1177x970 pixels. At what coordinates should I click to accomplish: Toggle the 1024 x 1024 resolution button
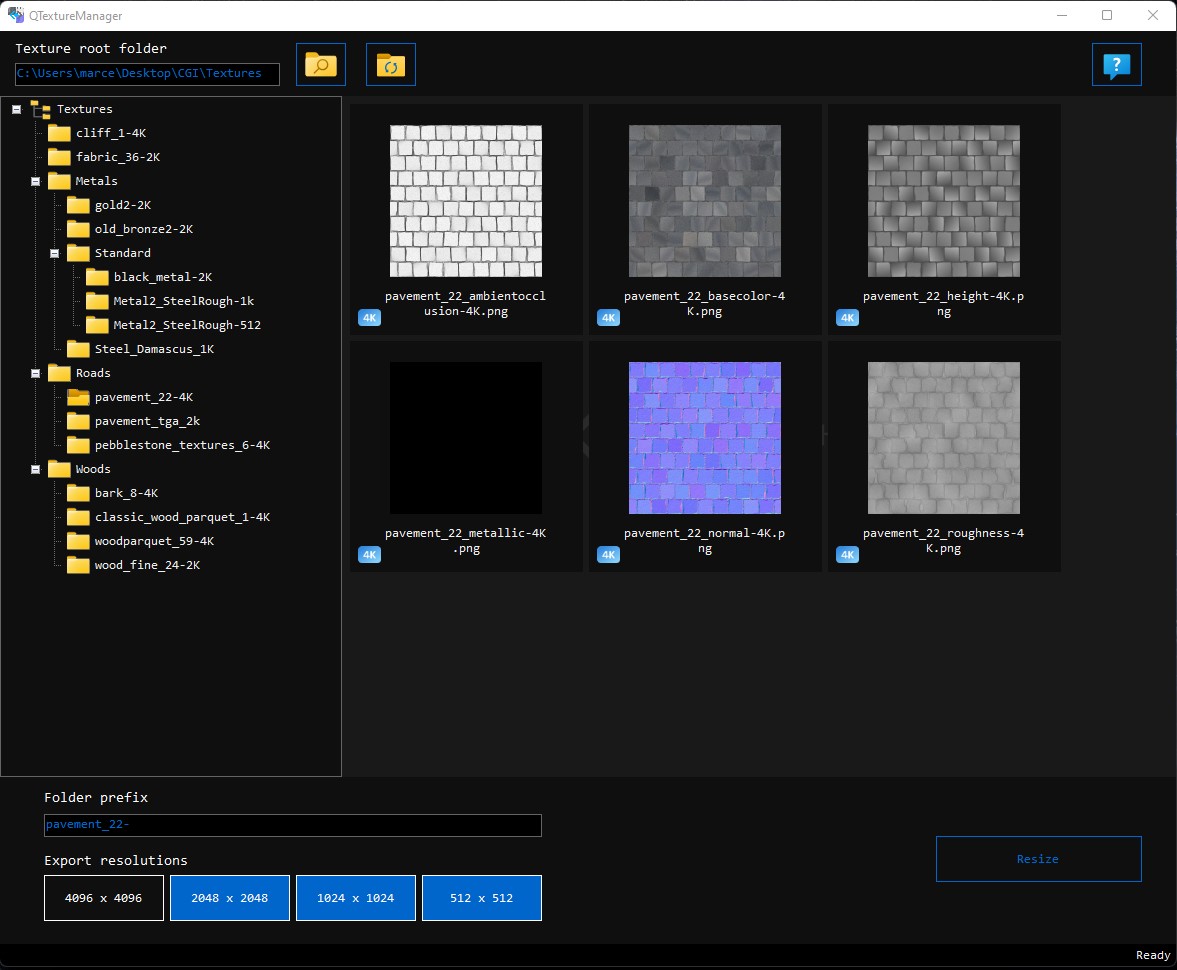pos(356,898)
